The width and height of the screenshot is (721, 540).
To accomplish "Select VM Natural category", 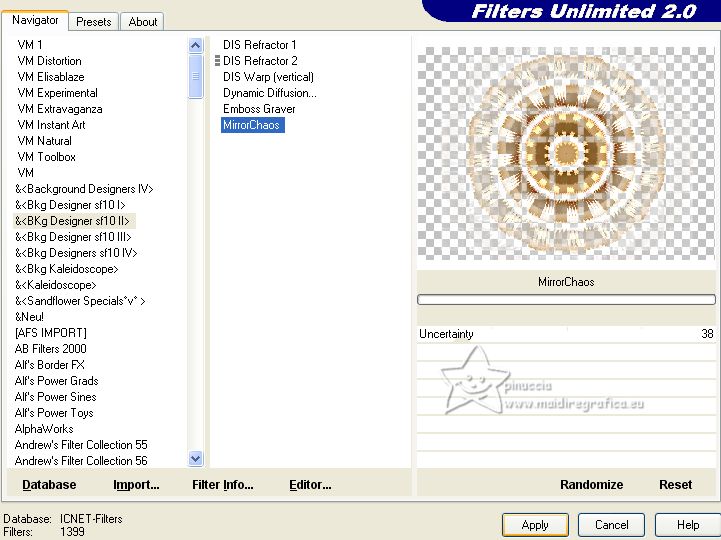I will tap(44, 141).
